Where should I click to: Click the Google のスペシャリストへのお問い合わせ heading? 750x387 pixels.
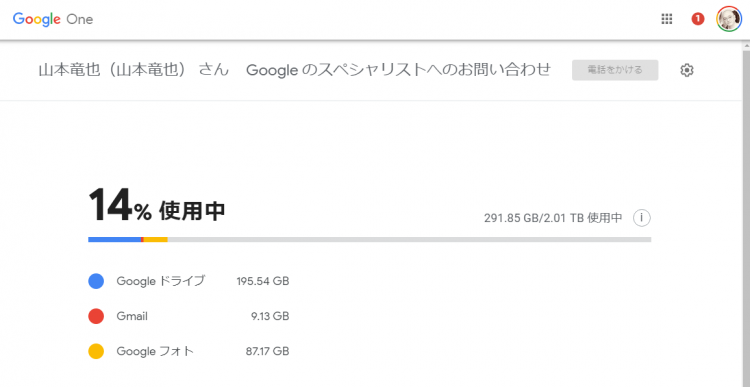pyautogui.click(x=398, y=70)
